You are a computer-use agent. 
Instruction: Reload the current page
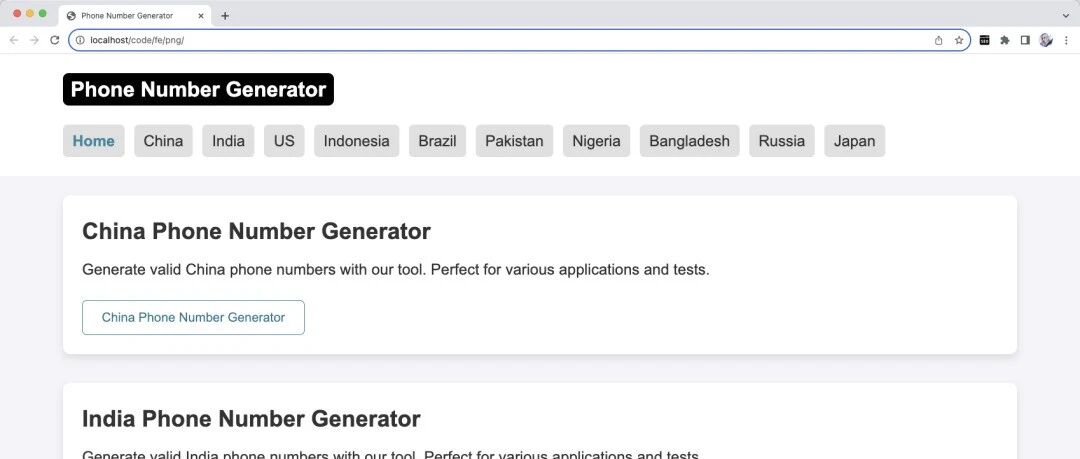(55, 40)
